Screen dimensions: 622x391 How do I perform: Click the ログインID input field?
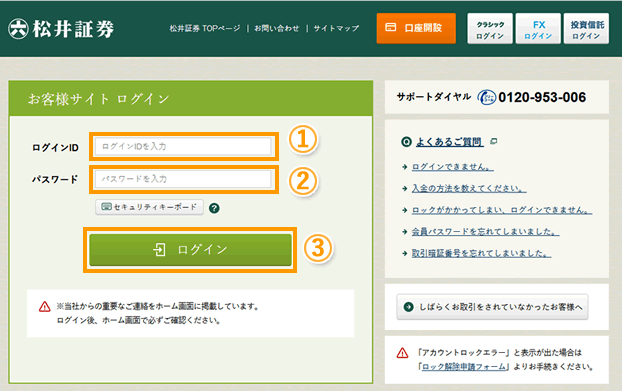tap(183, 146)
